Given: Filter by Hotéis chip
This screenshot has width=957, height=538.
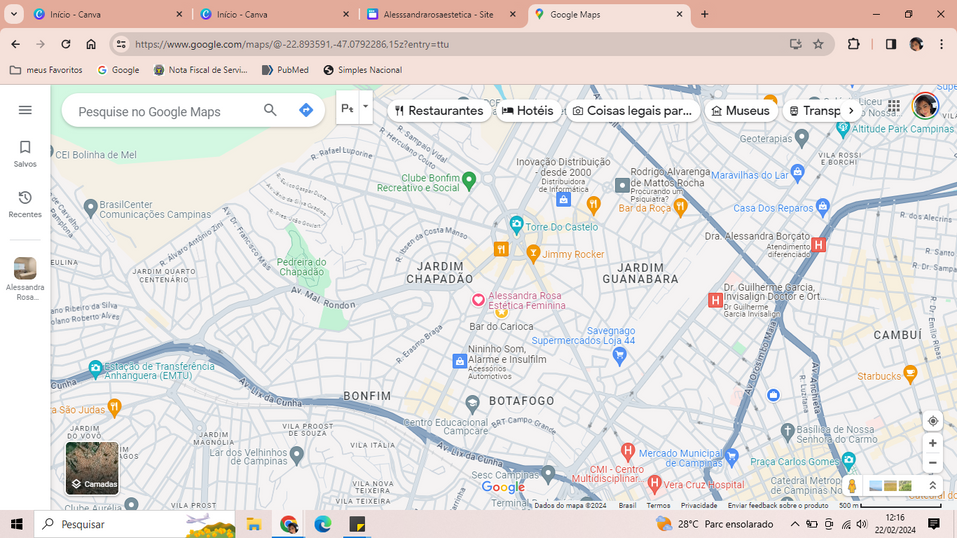Looking at the screenshot, I should 528,111.
